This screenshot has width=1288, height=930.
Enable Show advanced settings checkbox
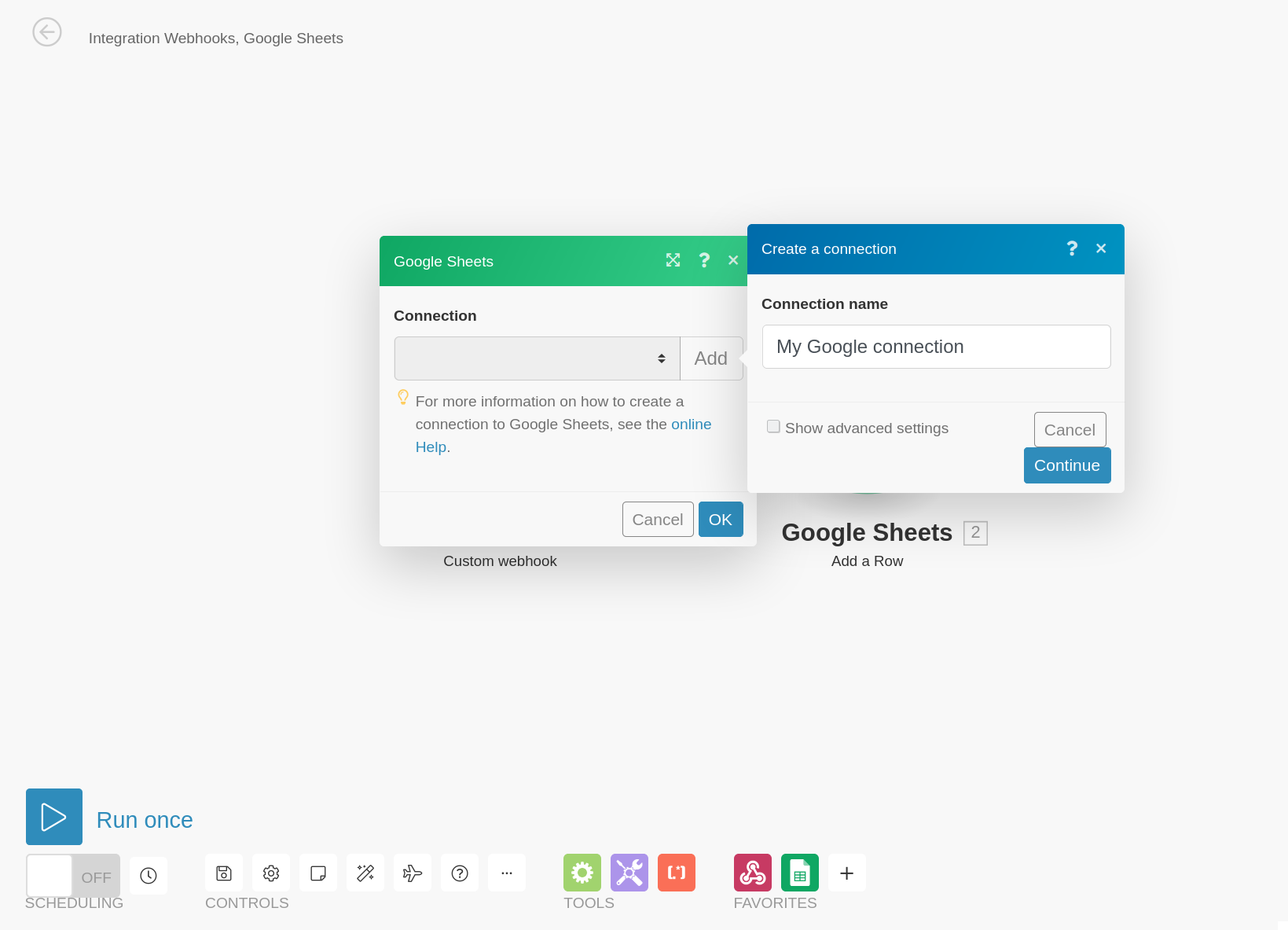coord(774,427)
